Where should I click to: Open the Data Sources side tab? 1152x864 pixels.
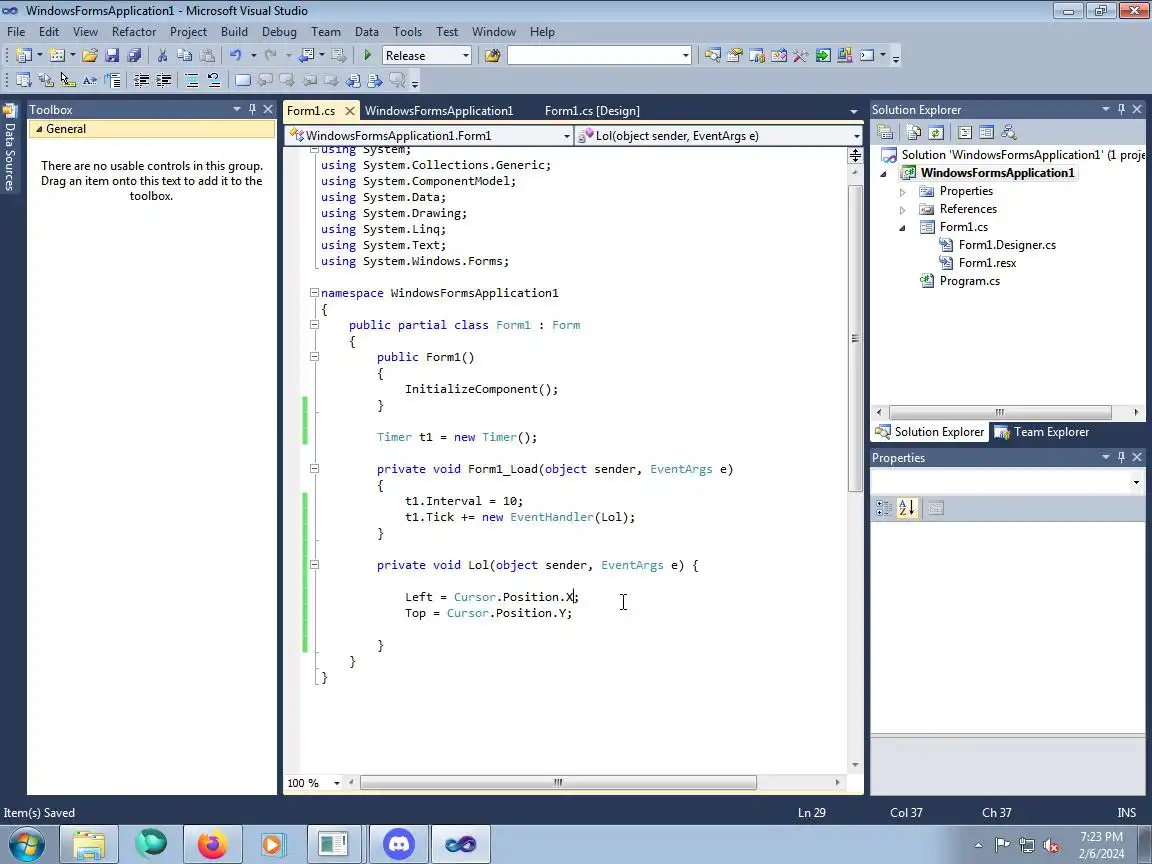(x=10, y=147)
